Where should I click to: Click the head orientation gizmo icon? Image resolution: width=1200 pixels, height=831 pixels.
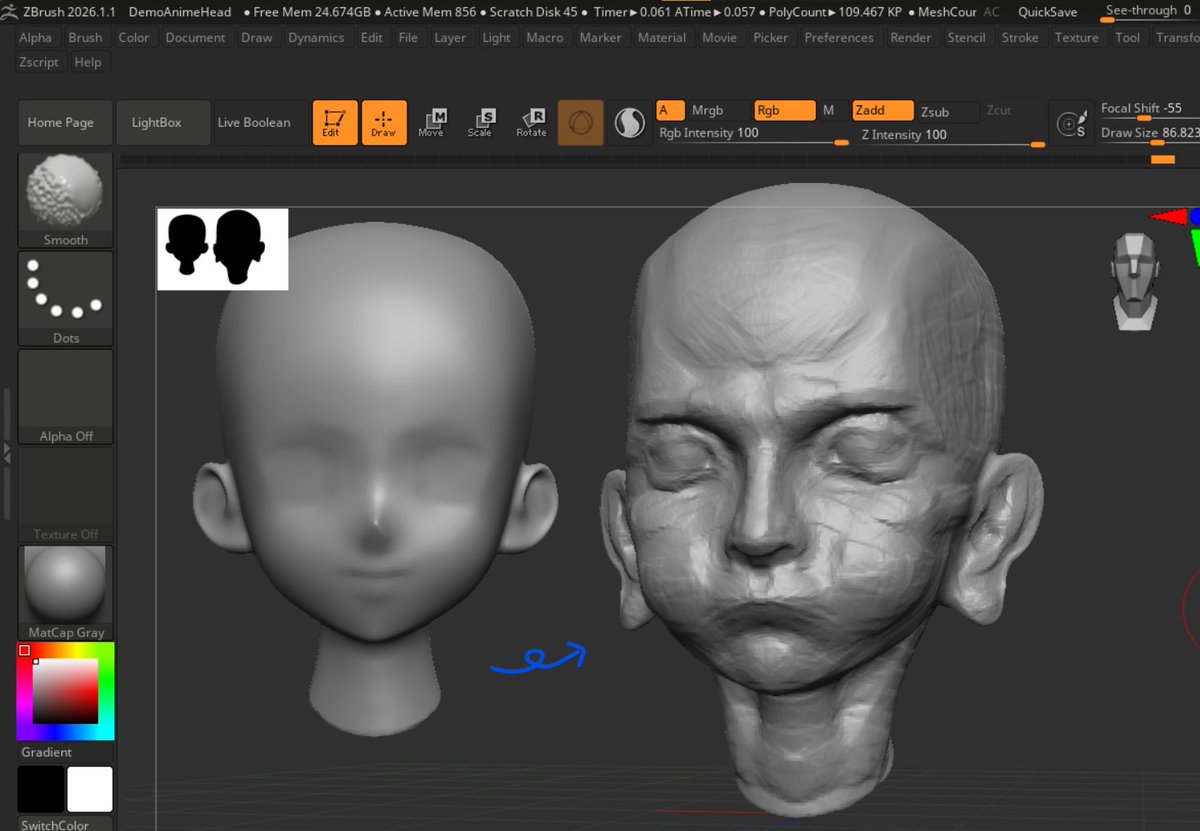(1135, 281)
